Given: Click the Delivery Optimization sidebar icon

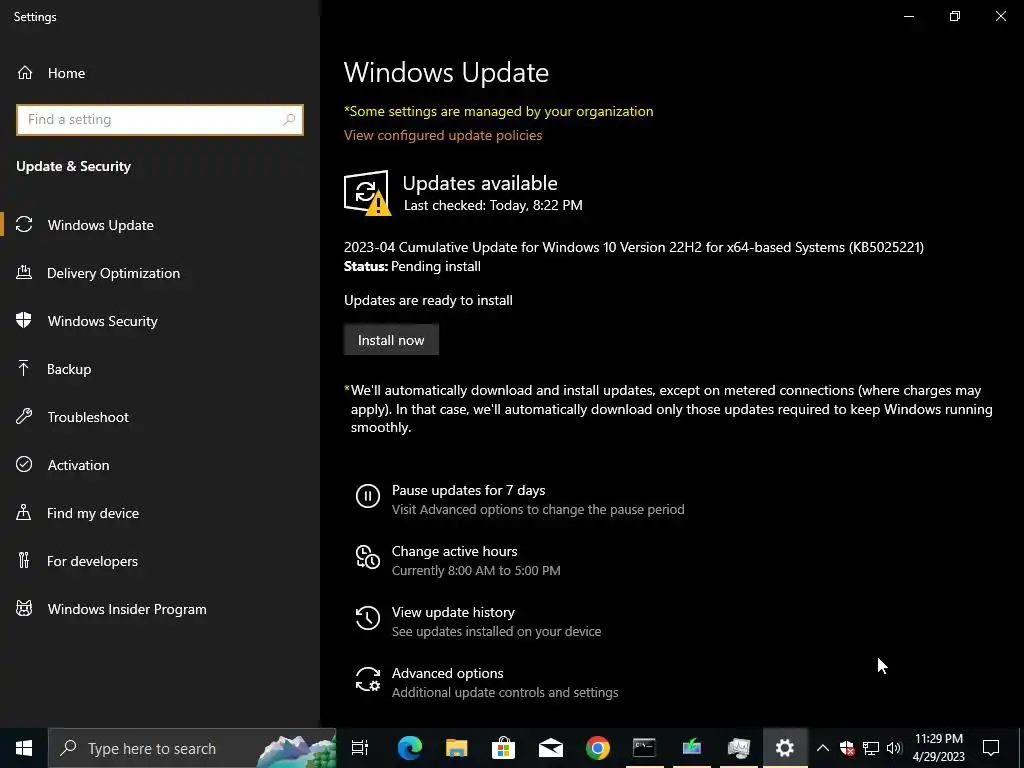Looking at the screenshot, I should click(x=24, y=272).
